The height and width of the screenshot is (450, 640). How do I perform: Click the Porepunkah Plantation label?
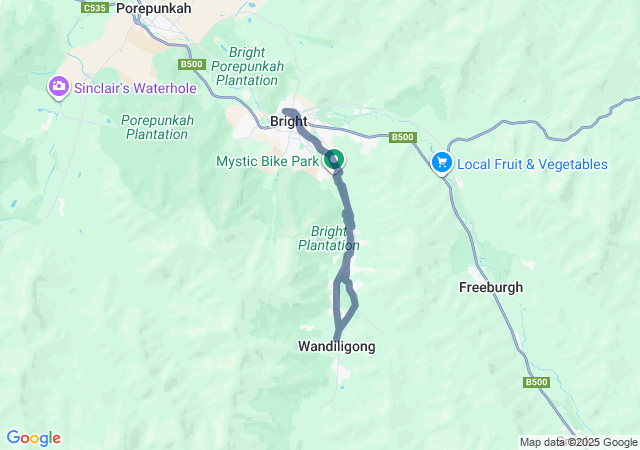tap(158, 127)
